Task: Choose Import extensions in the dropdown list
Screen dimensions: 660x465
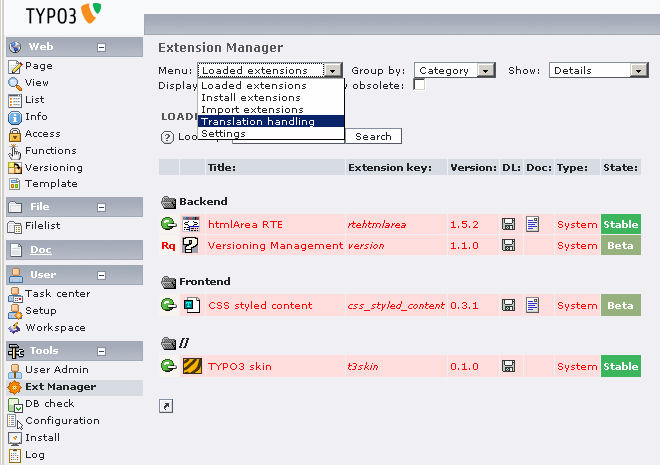Action: [x=246, y=110]
